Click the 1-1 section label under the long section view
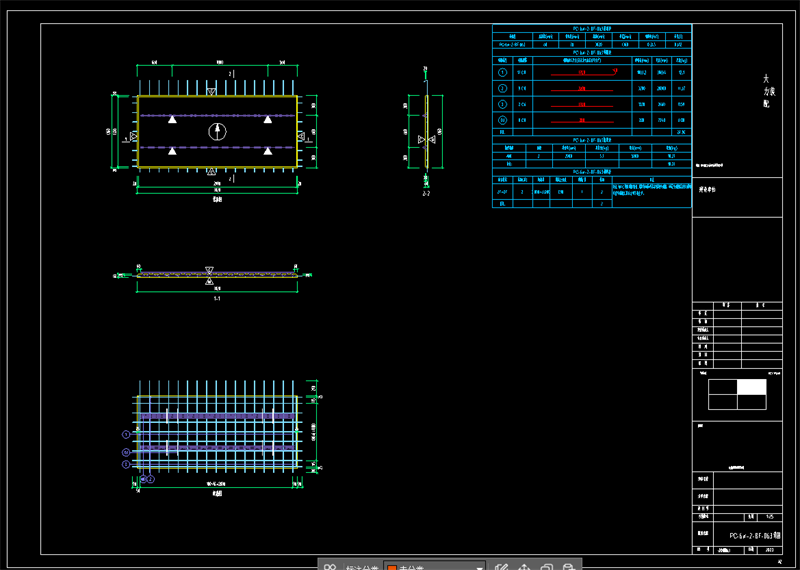 [217, 299]
